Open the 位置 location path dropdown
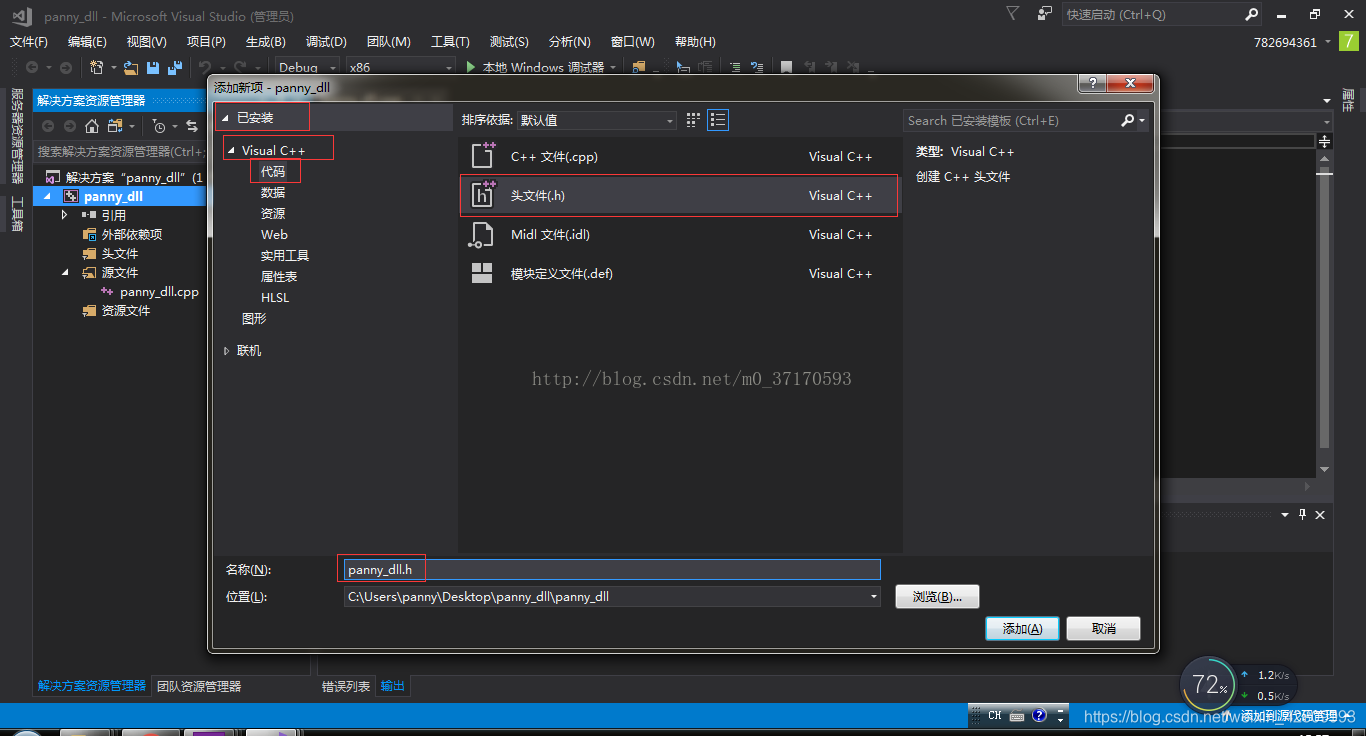This screenshot has width=1366, height=736. (873, 596)
